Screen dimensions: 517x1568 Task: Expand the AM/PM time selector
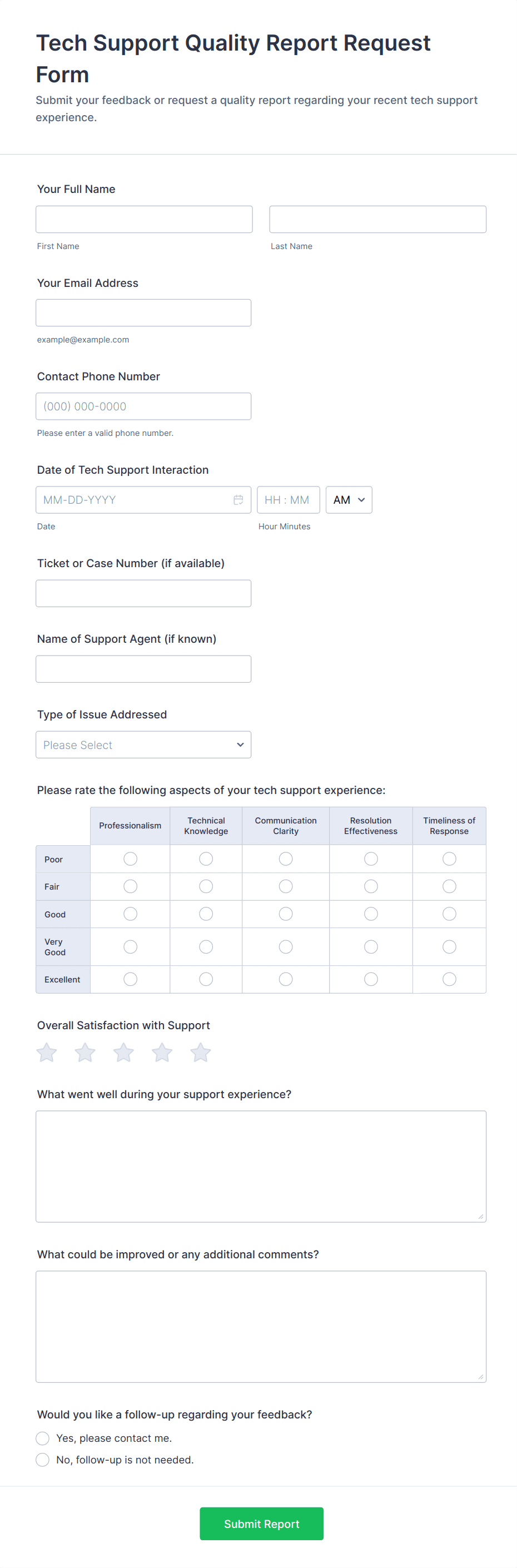[x=349, y=500]
